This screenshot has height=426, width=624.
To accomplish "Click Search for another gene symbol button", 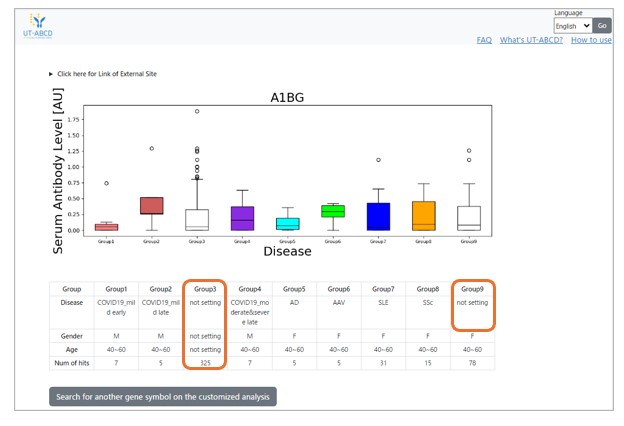I will click(163, 396).
